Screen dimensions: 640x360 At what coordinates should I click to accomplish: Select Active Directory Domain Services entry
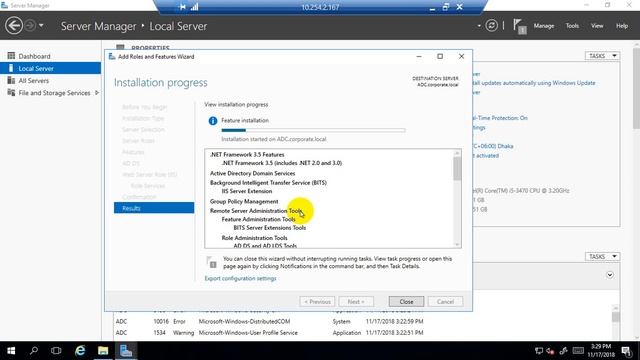pyautogui.click(x=252, y=173)
